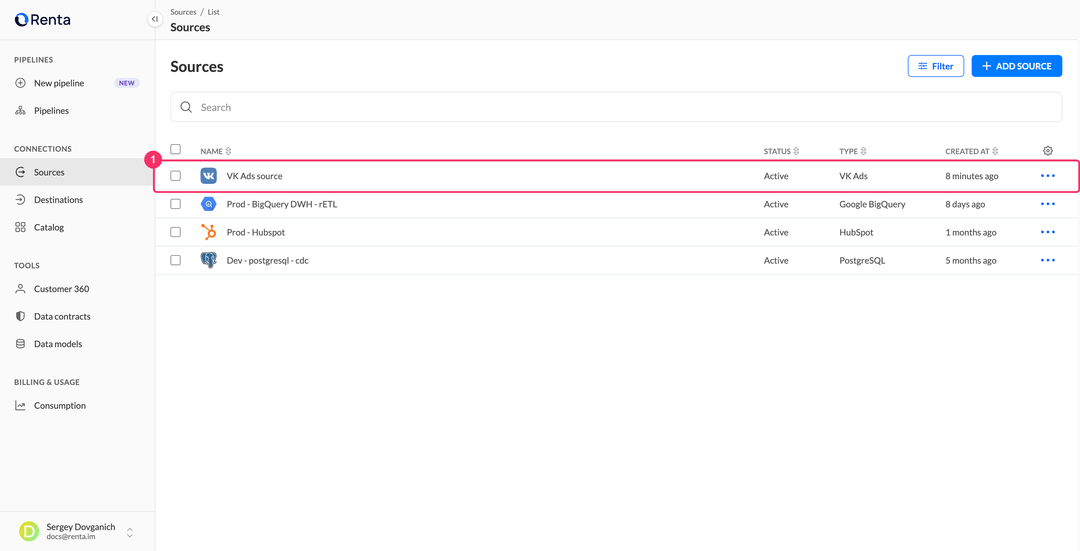Check the Prod - Hubspot row checkbox
Viewport: 1080px width, 551px height.
click(x=176, y=233)
